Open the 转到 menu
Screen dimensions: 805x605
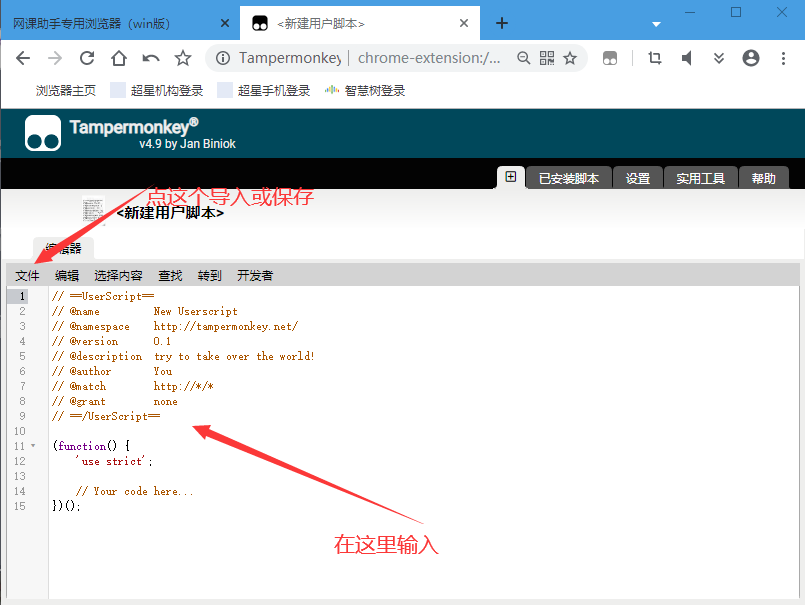(x=209, y=276)
